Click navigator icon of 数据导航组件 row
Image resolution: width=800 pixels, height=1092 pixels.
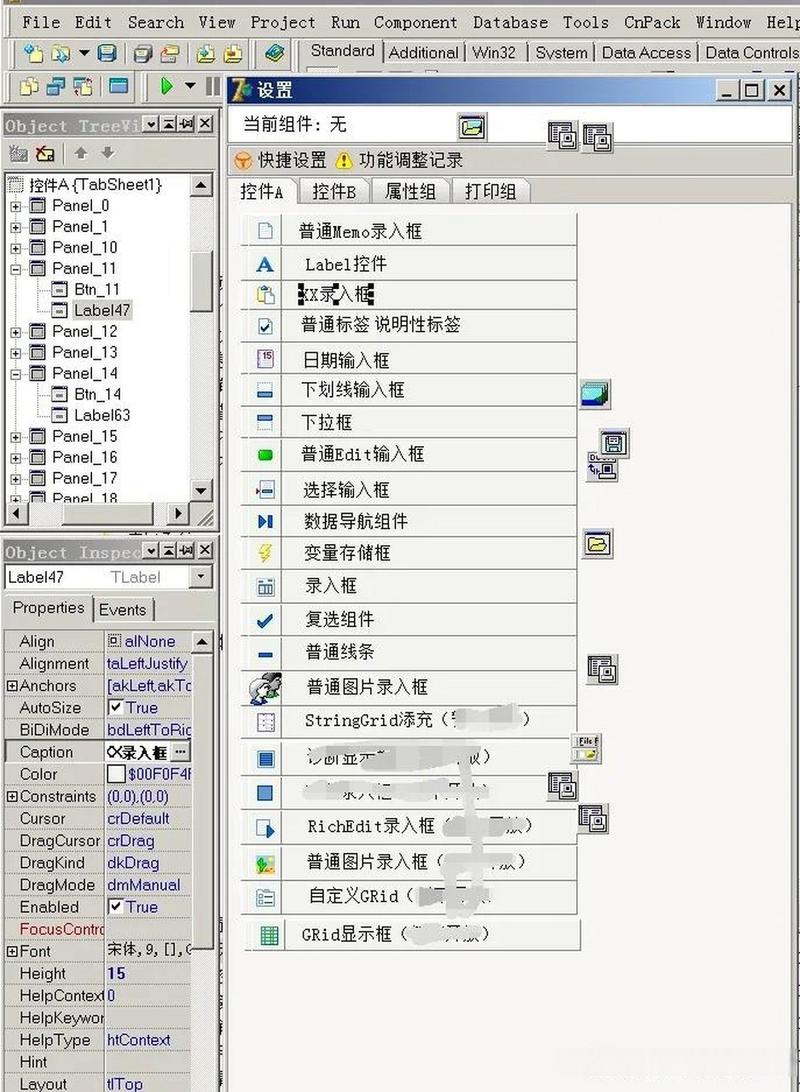pos(265,521)
